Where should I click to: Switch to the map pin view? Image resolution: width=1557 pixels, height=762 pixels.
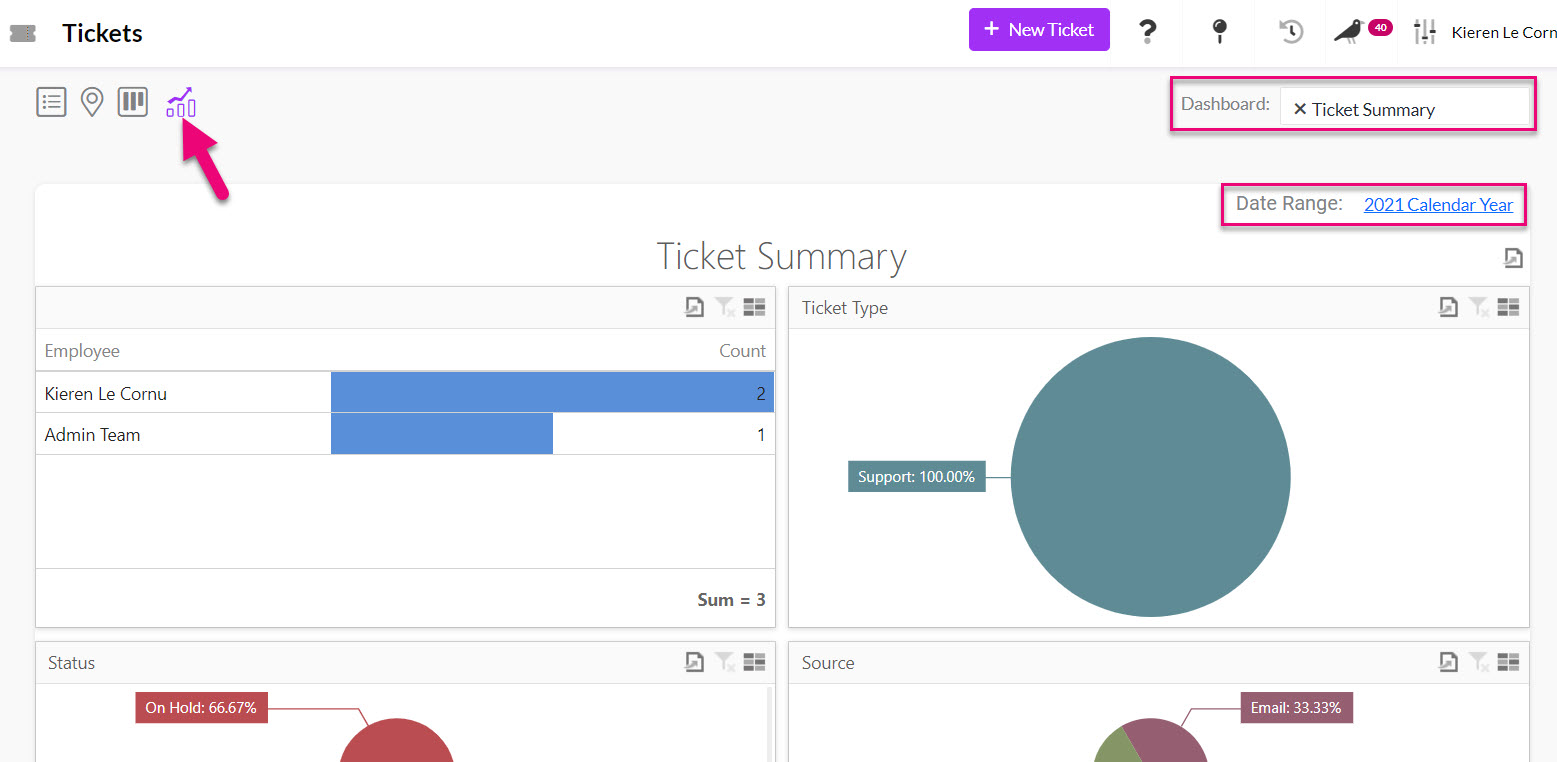[x=92, y=102]
